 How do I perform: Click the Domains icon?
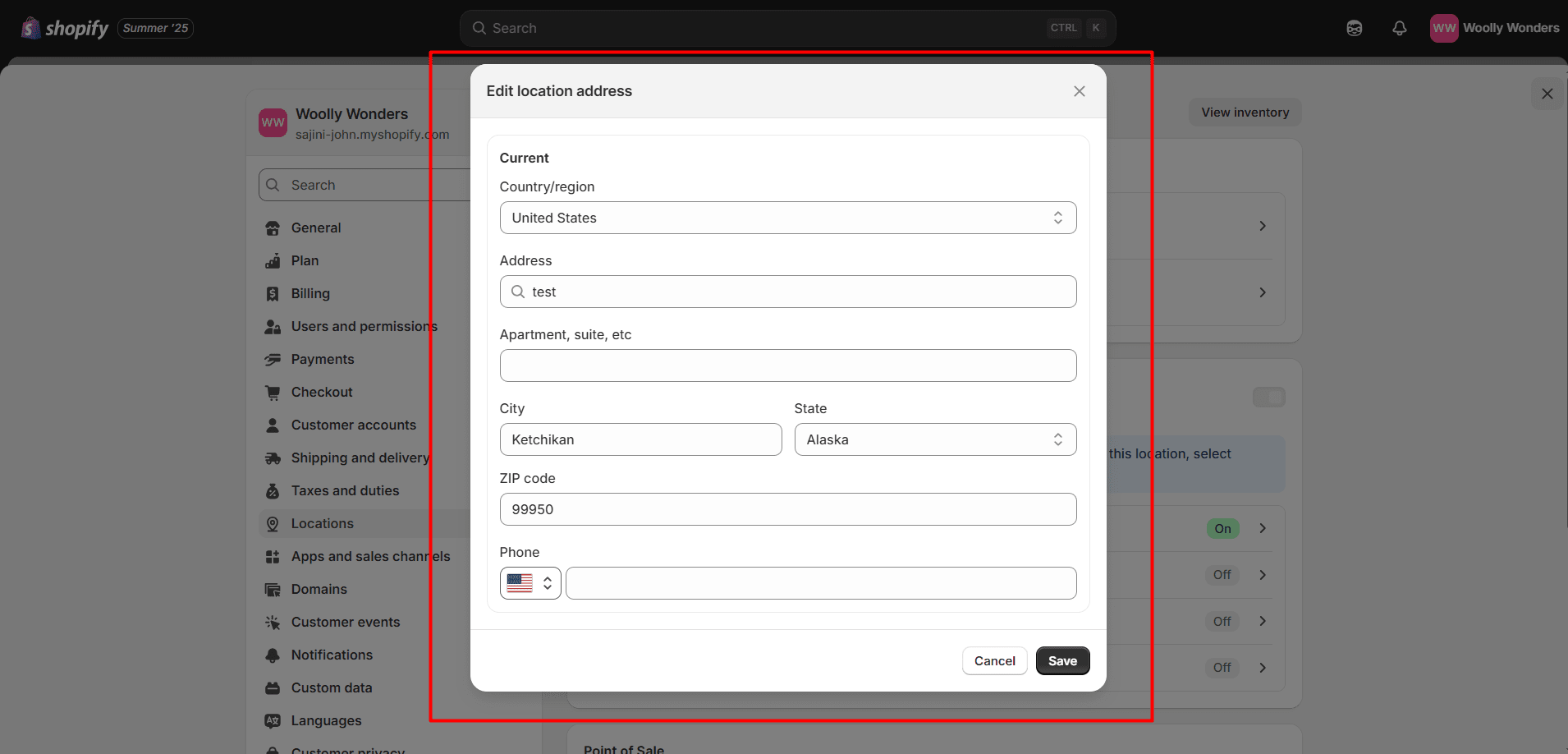[x=273, y=590]
